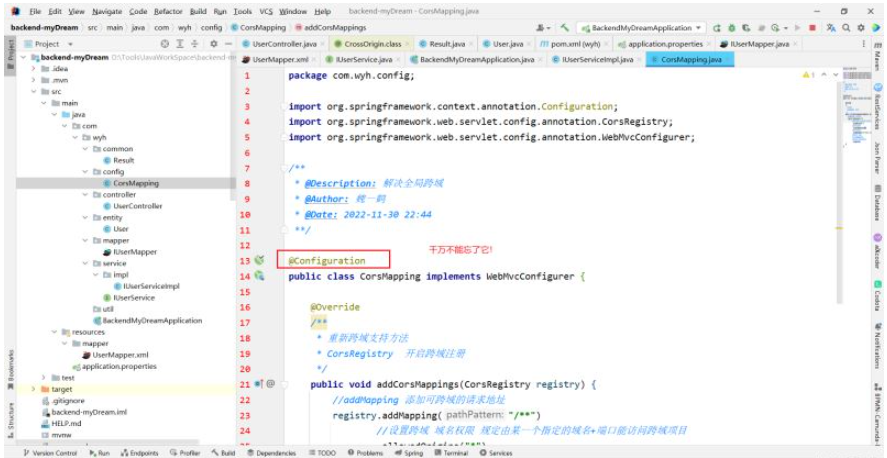Viewport: 887px width, 458px height.
Task: Open Version Control tool window
Action: click(53, 453)
